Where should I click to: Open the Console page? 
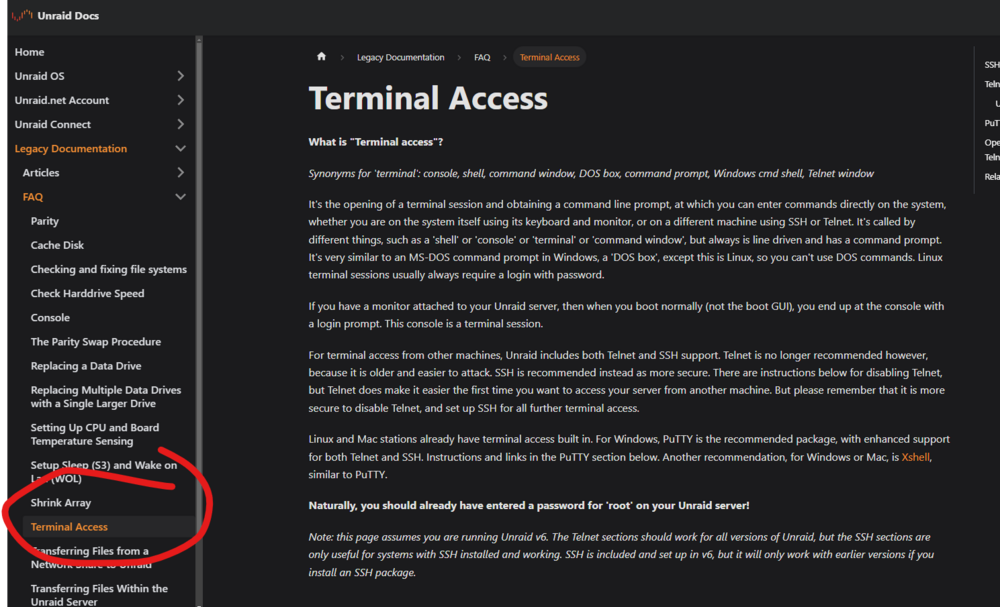[50, 318]
